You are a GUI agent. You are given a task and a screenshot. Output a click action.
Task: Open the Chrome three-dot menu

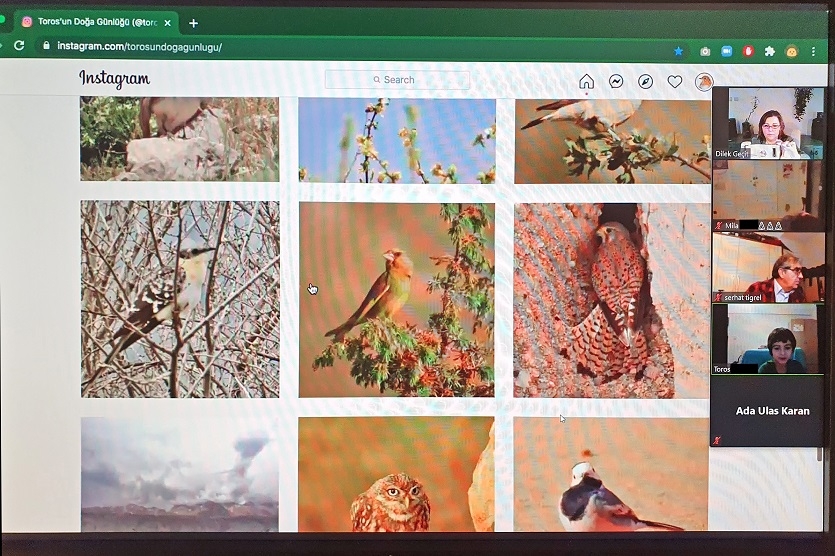point(813,51)
